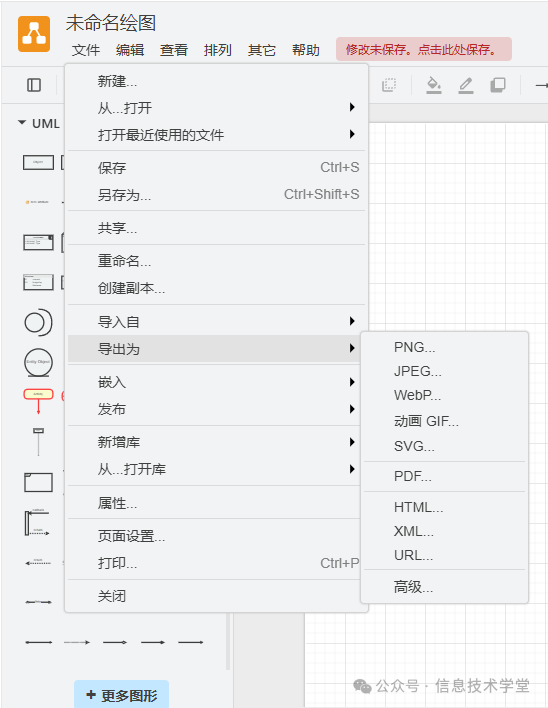Select the lifeline shape with small head
The width and height of the screenshot is (548, 708).
(x=38, y=442)
